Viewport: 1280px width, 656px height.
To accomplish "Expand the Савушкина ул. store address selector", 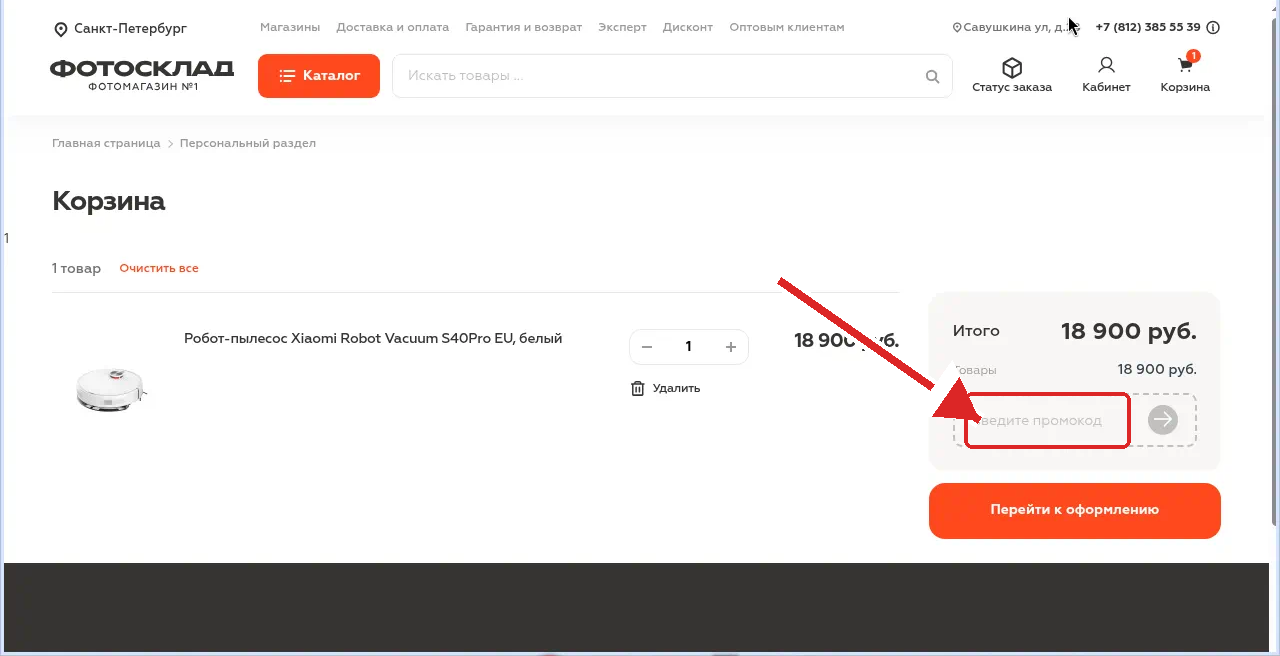I will [x=1012, y=28].
